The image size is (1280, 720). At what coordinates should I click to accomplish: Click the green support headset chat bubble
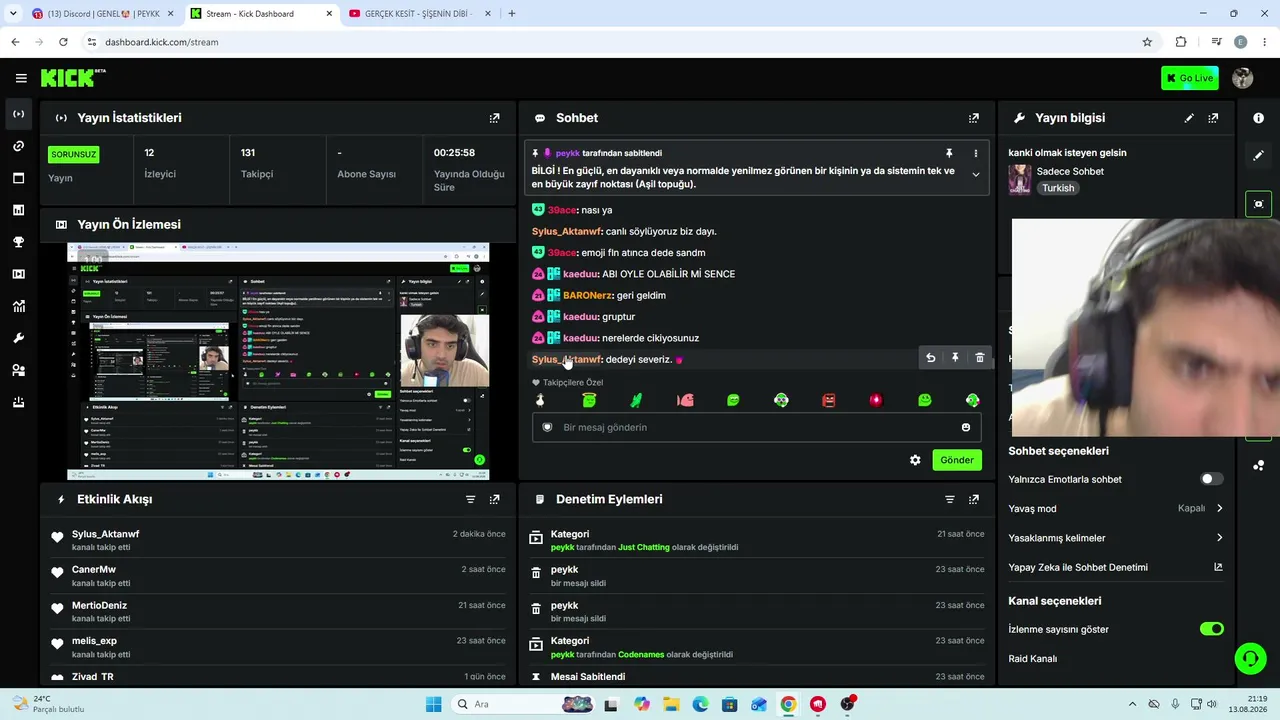coord(1250,658)
